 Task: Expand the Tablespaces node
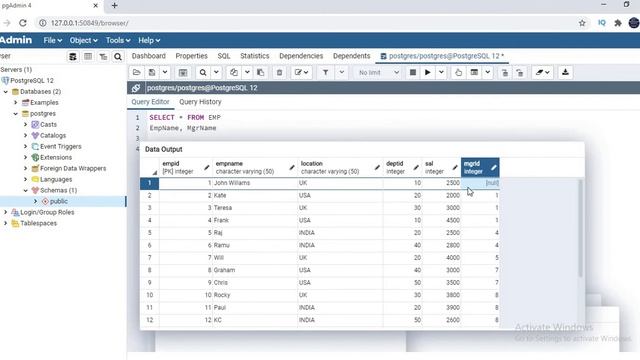[6, 223]
